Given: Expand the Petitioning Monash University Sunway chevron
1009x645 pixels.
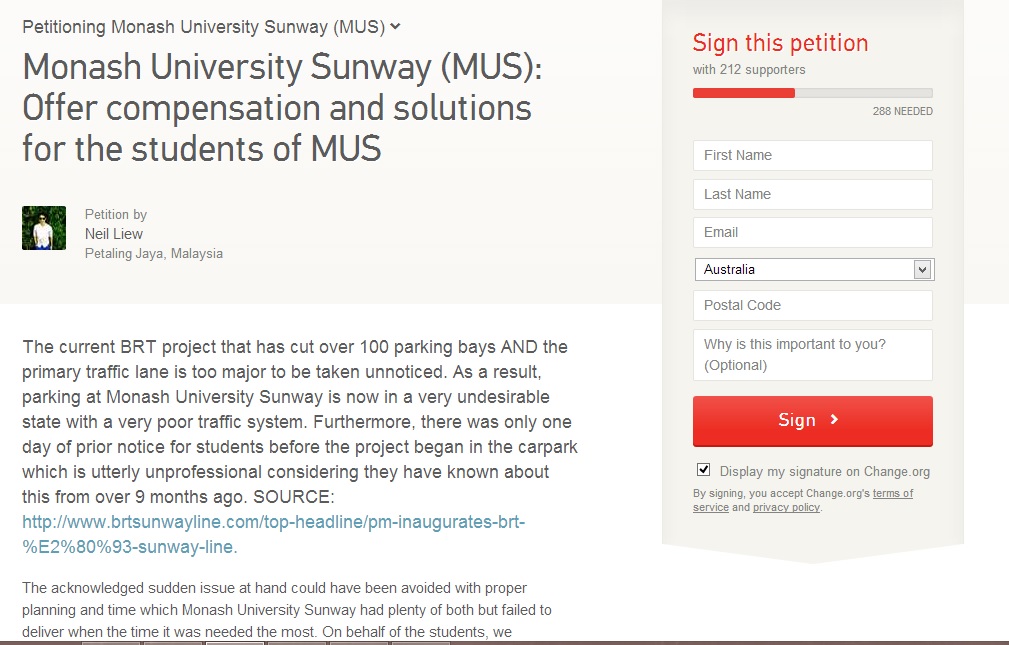Looking at the screenshot, I should [395, 26].
